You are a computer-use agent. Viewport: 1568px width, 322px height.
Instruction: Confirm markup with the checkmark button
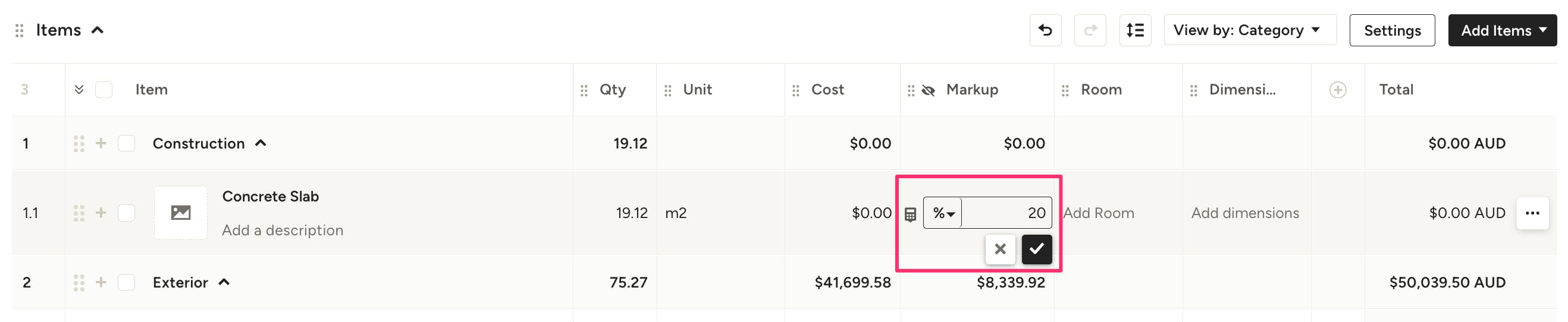(x=1037, y=249)
